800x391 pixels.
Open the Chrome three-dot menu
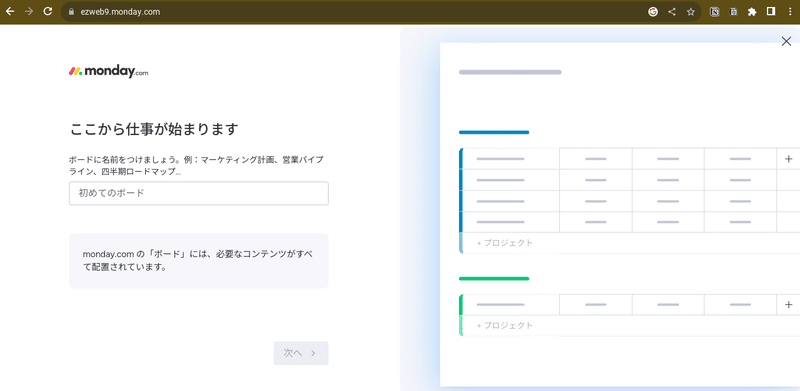[x=790, y=12]
